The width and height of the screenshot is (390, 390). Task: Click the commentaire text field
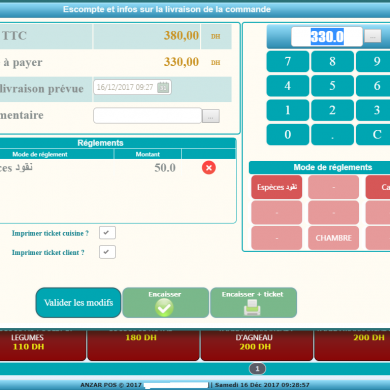(x=147, y=116)
